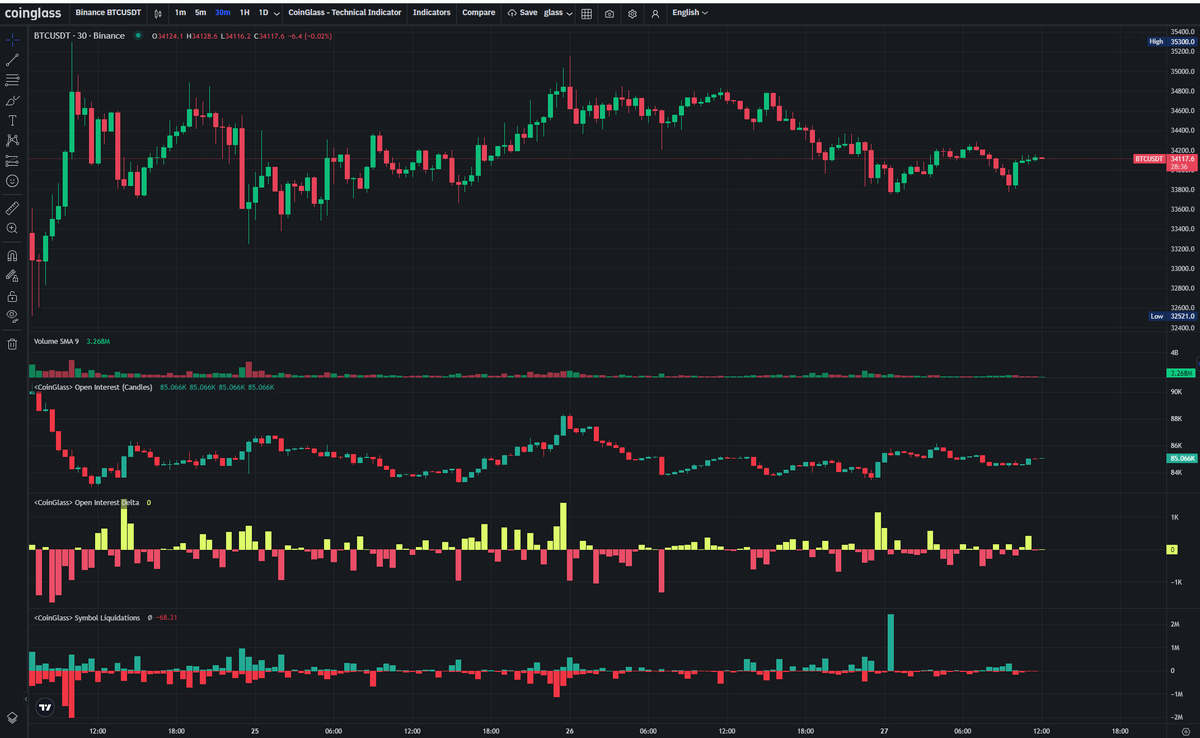Viewport: 1200px width, 738px height.
Task: Open CoinGlass - Technical Indicator menu
Action: tap(344, 13)
